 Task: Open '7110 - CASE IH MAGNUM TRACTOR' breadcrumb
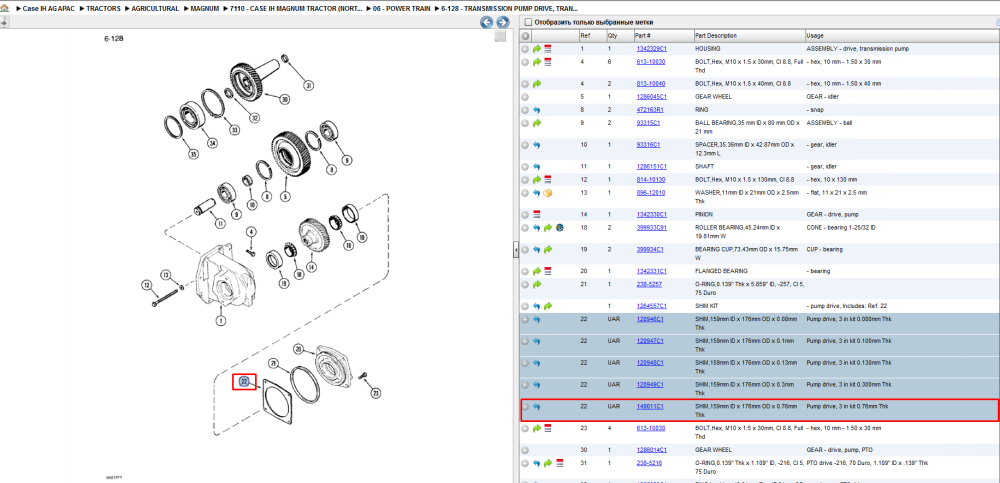(296, 9)
